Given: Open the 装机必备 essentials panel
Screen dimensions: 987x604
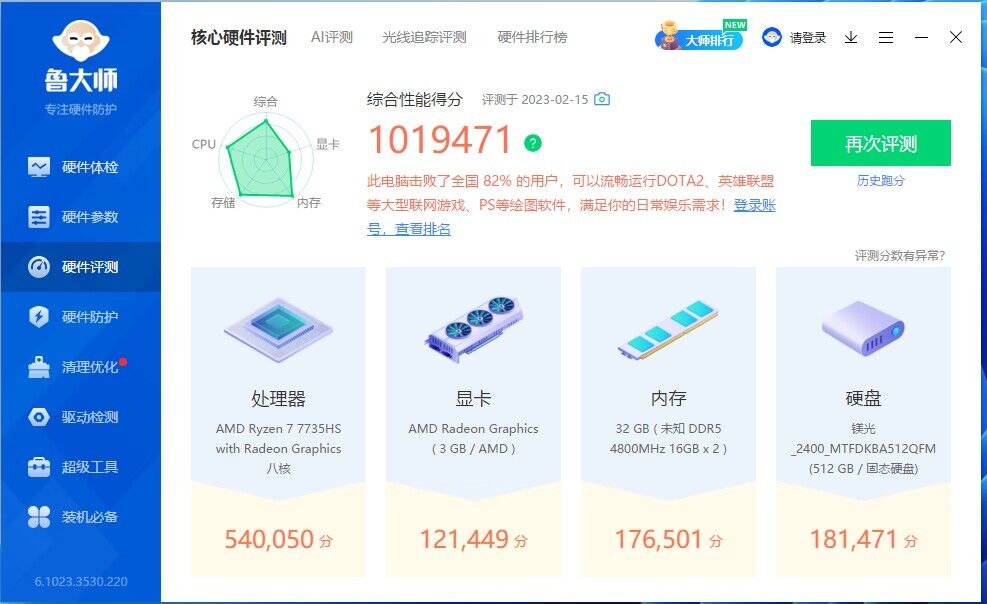Looking at the screenshot, I should 80,517.
